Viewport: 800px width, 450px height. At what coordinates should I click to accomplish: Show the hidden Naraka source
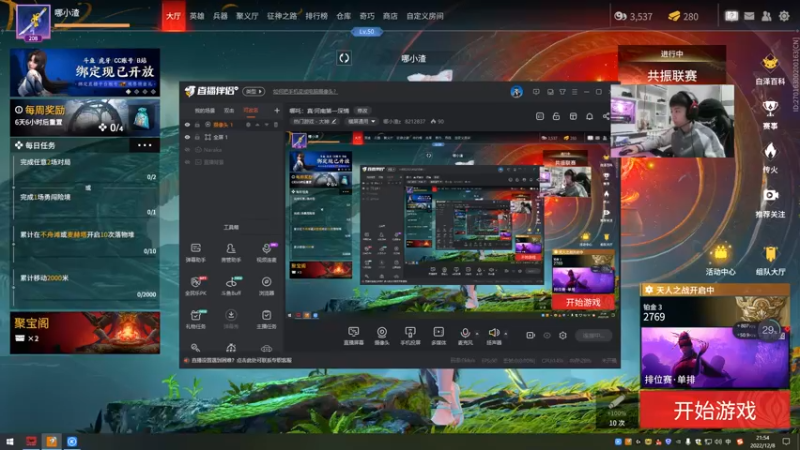pyautogui.click(x=187, y=150)
